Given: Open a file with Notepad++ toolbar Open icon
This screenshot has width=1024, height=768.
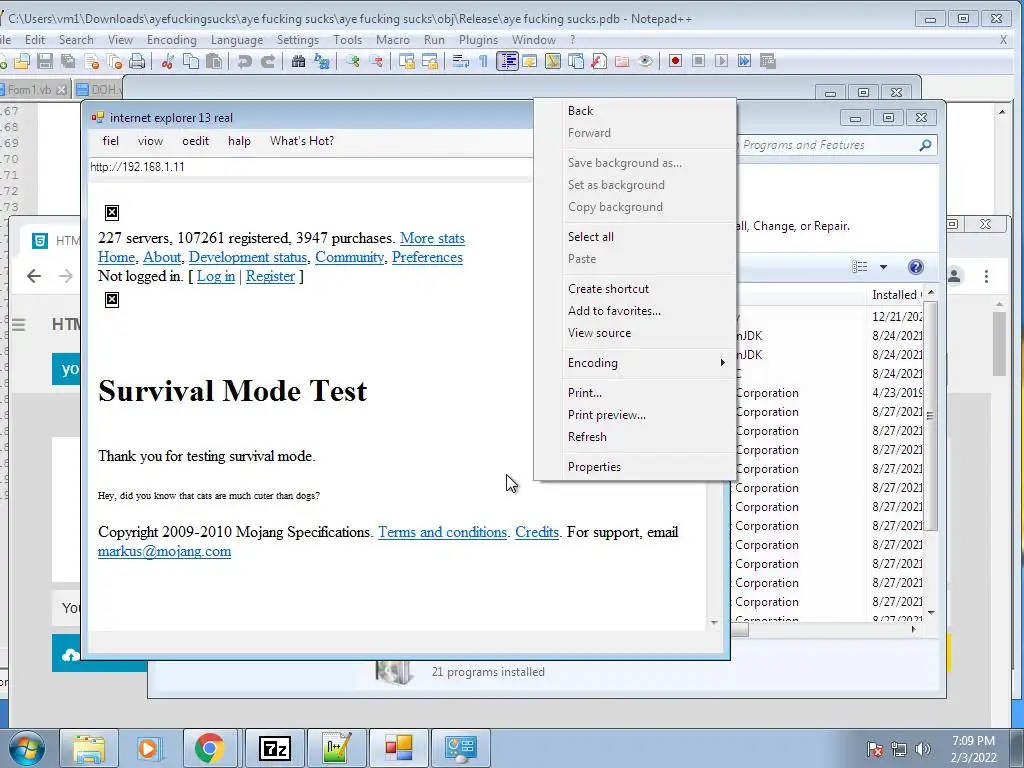Looking at the screenshot, I should 22,61.
